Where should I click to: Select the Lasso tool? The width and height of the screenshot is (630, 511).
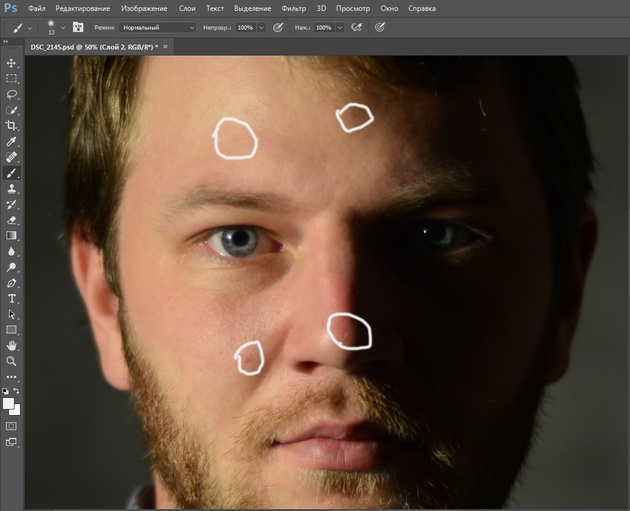(11, 94)
